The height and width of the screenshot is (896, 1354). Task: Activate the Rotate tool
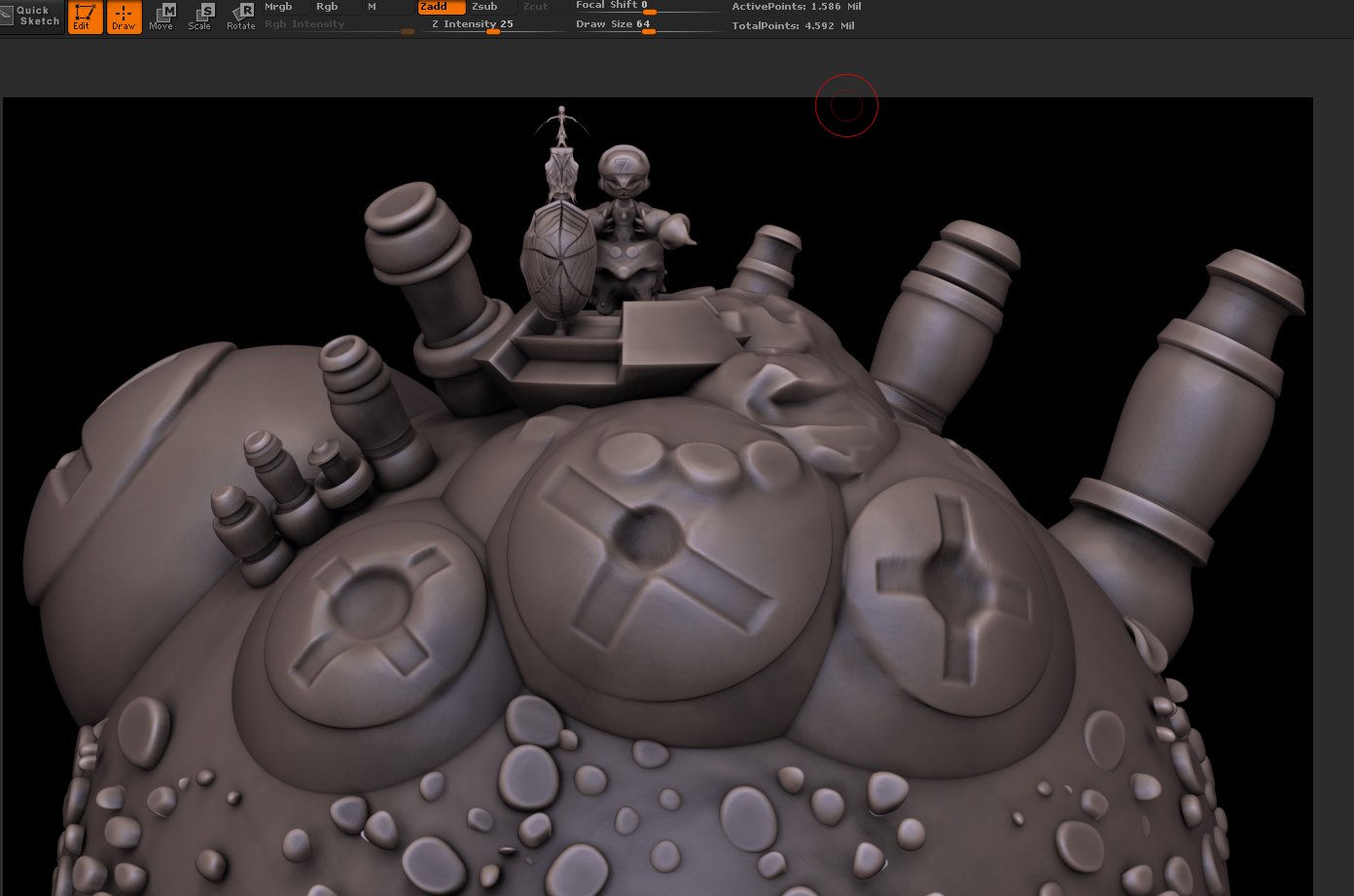tap(240, 17)
